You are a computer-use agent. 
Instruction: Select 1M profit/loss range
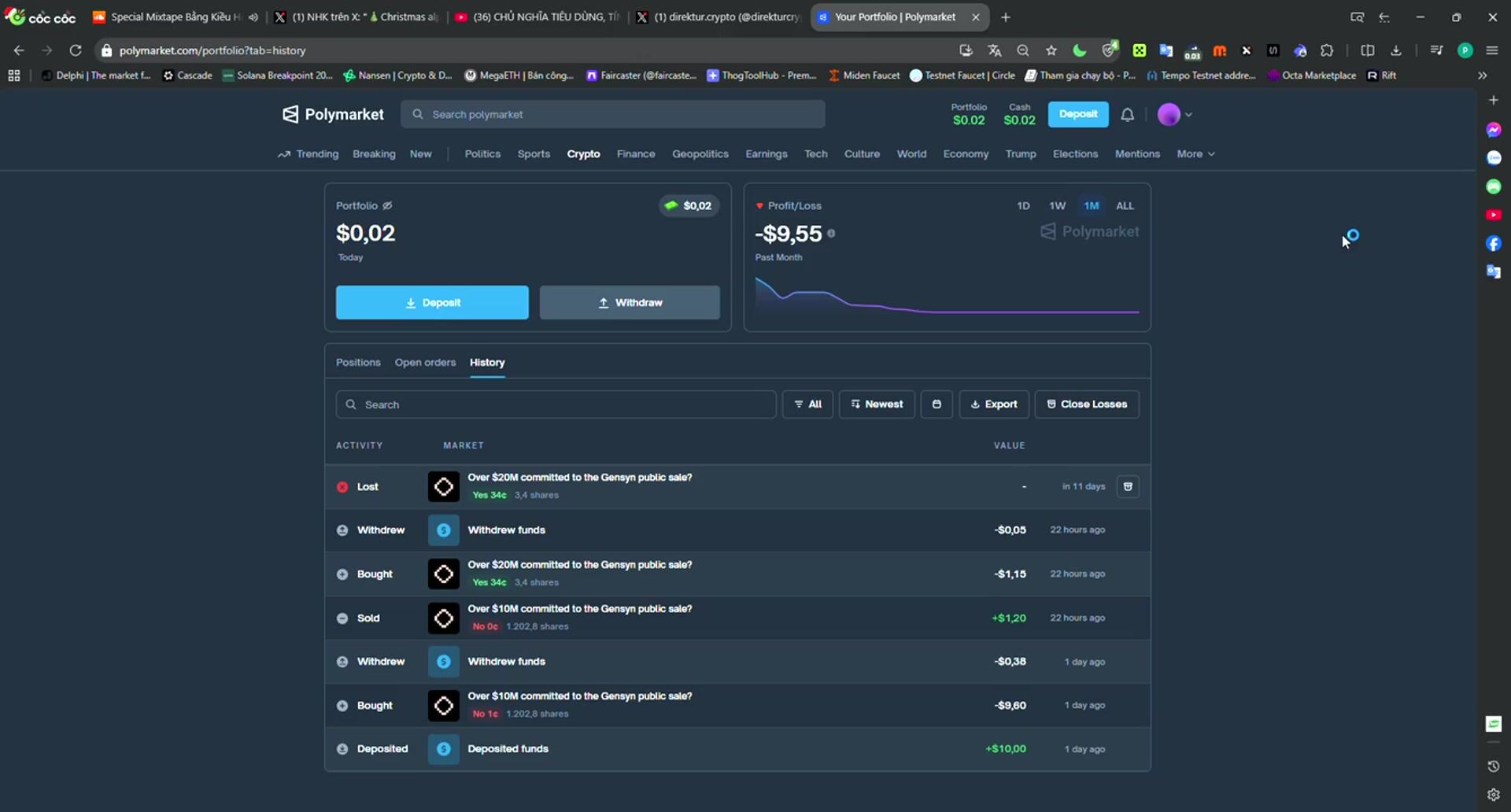1092,205
